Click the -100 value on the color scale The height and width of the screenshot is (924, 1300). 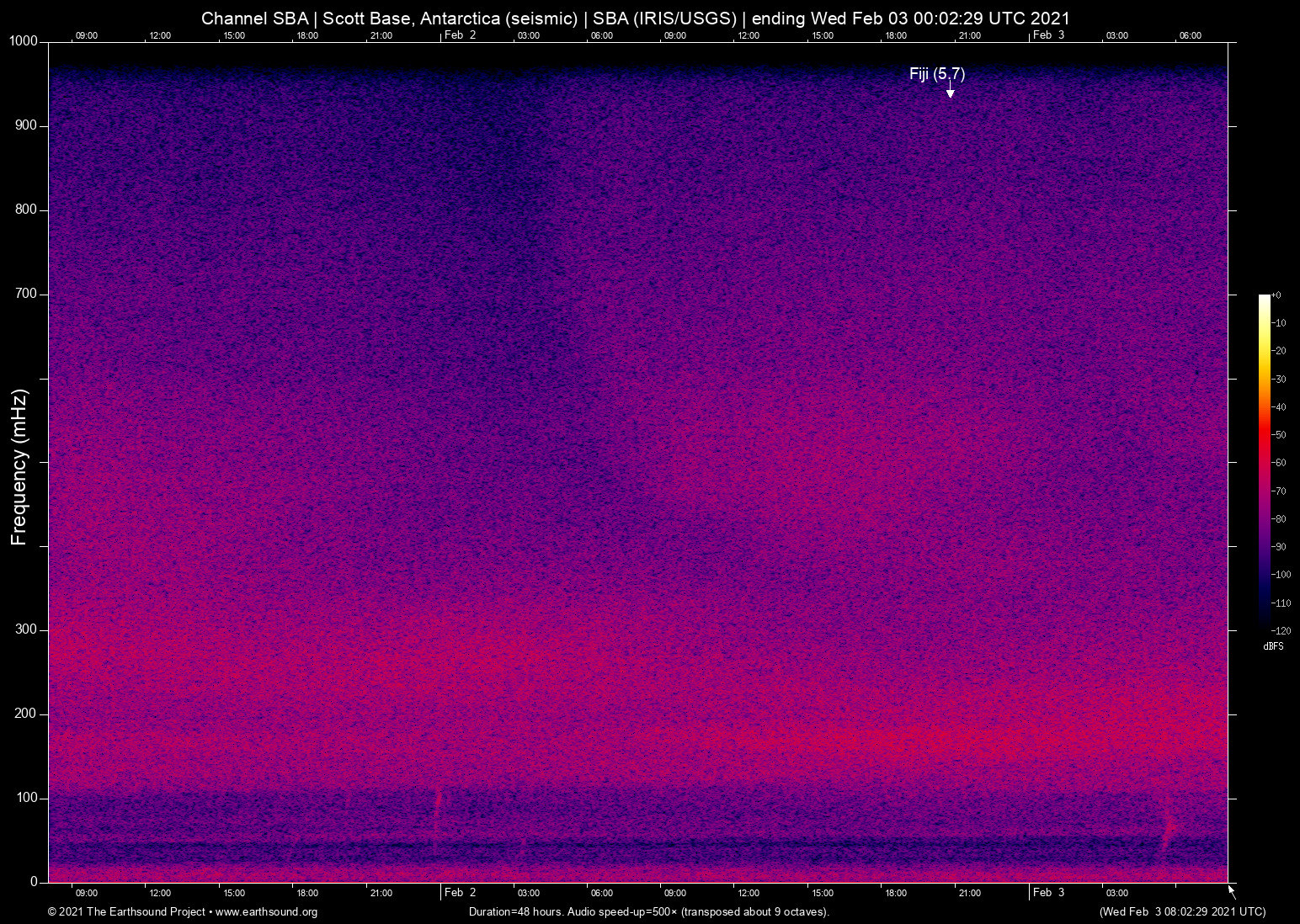click(x=1281, y=575)
